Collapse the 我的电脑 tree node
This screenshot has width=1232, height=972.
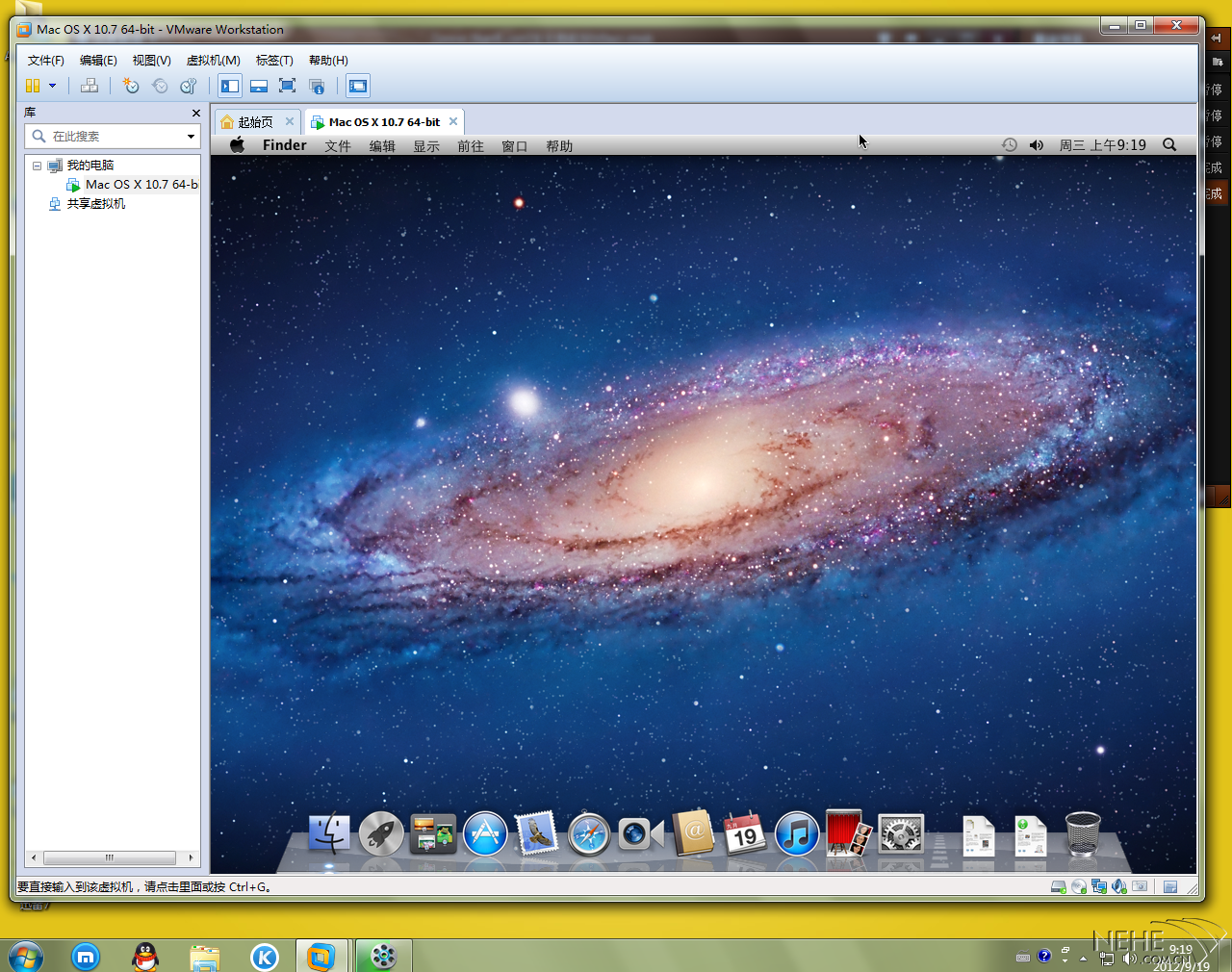[37, 166]
